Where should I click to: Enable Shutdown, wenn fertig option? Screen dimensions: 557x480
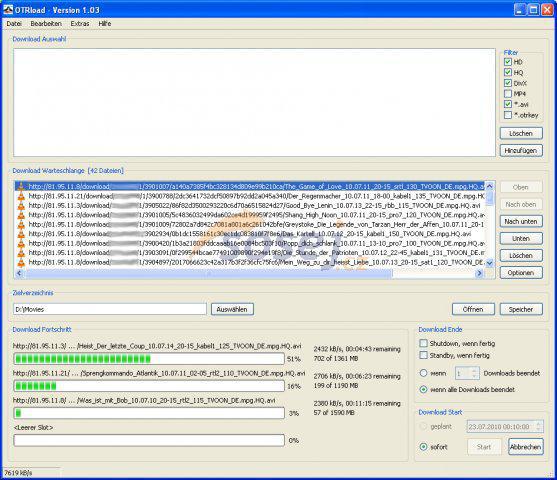pyautogui.click(x=423, y=343)
